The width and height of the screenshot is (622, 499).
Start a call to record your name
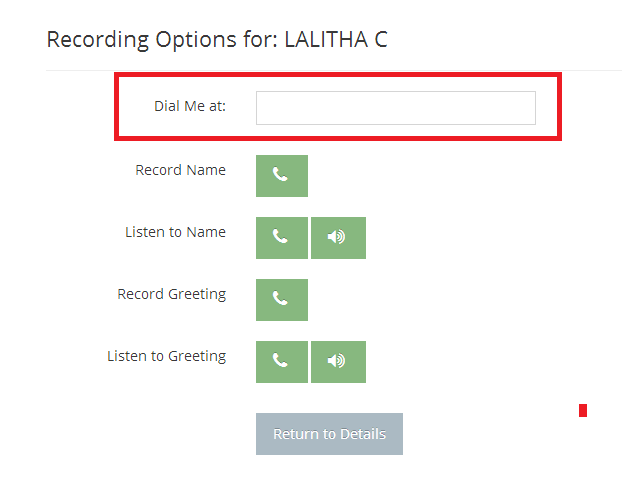(x=281, y=176)
